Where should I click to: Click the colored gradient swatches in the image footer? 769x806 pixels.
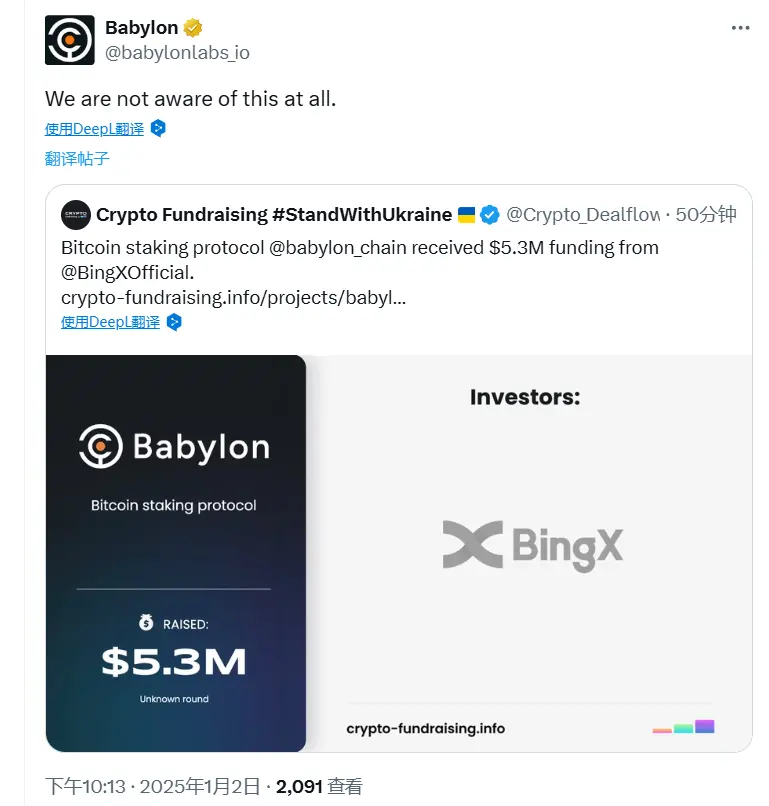click(x=685, y=729)
